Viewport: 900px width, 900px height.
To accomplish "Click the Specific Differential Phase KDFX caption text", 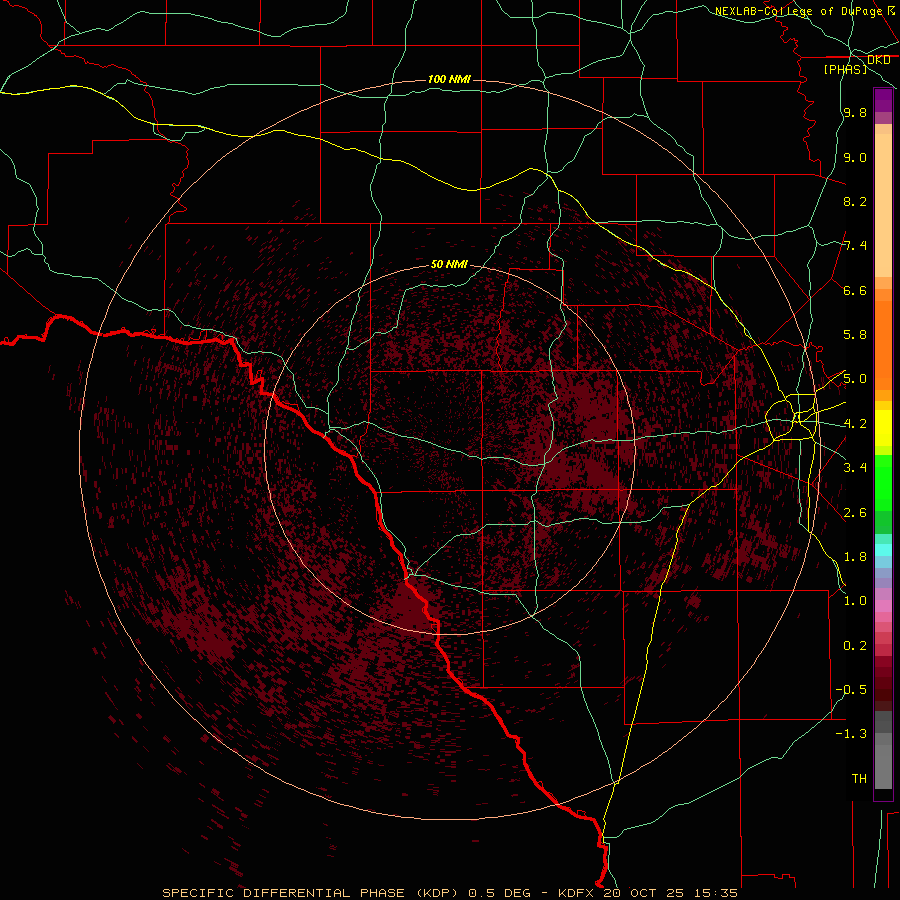I will pos(450,893).
